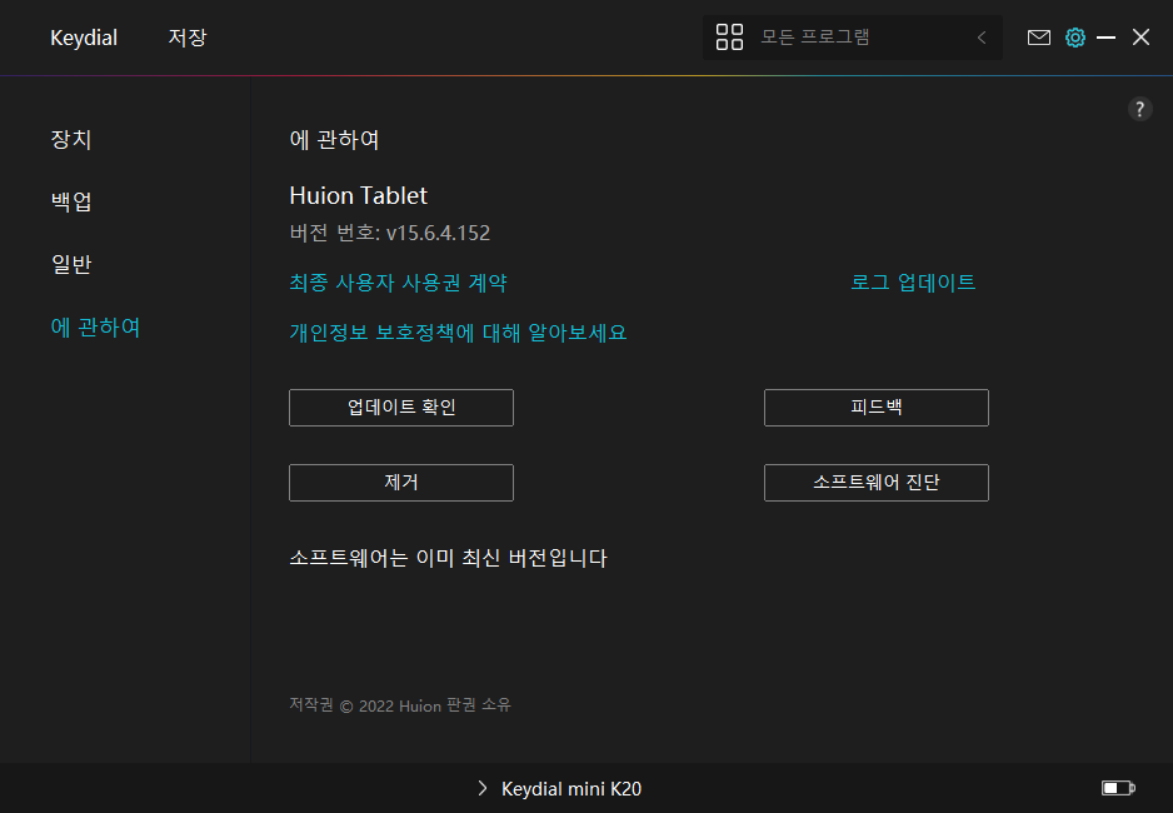The image size is (1173, 813).
Task: Open the 일반 settings section
Action: pos(71,264)
